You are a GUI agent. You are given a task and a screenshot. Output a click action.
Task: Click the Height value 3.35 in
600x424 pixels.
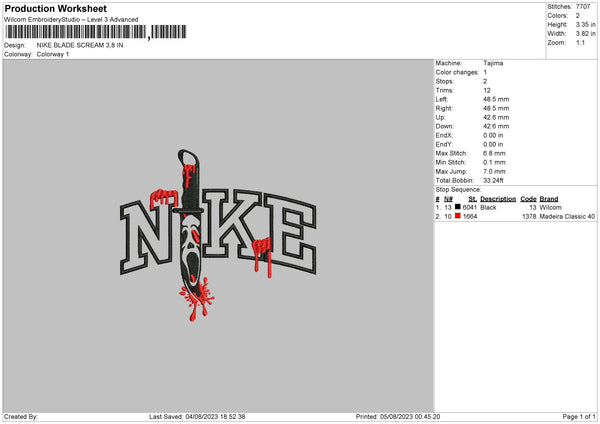[586, 24]
